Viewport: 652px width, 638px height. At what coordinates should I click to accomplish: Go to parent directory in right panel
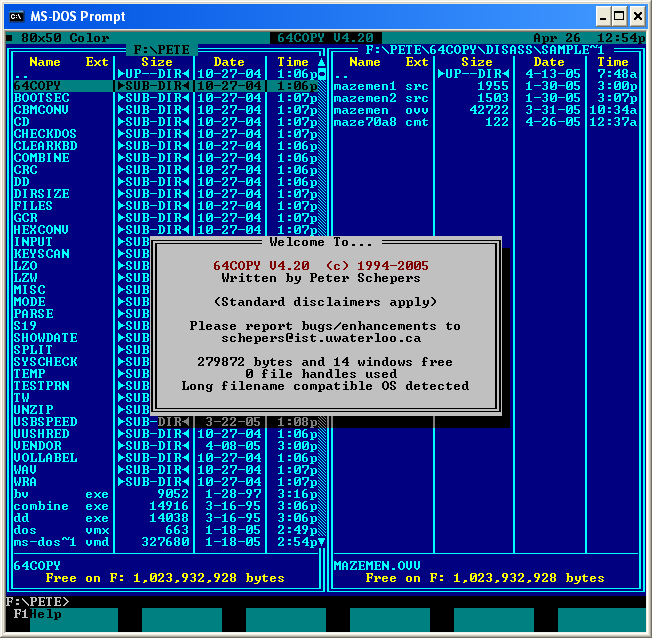(x=486, y=74)
